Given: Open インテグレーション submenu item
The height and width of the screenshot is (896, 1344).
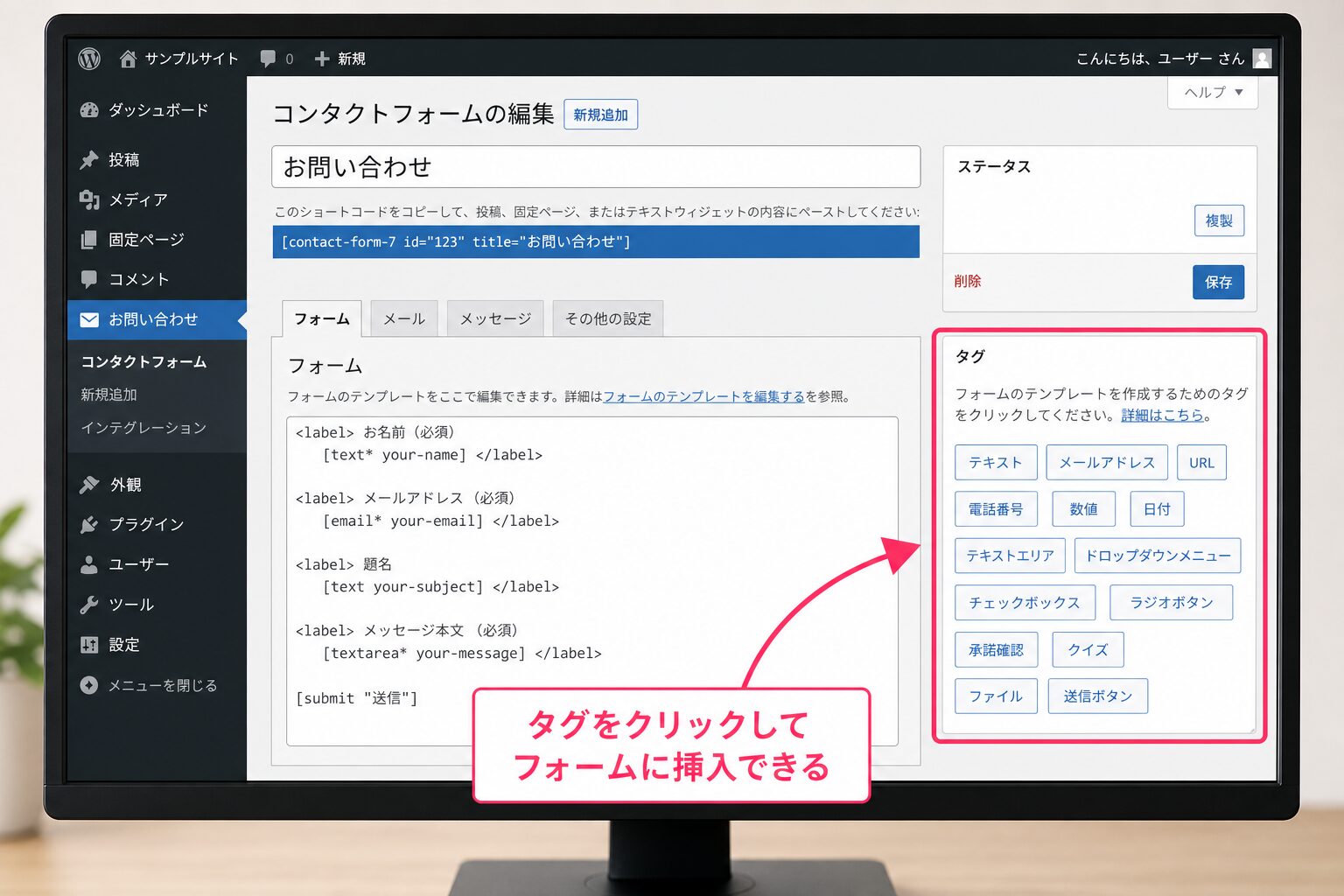Looking at the screenshot, I should click(143, 428).
